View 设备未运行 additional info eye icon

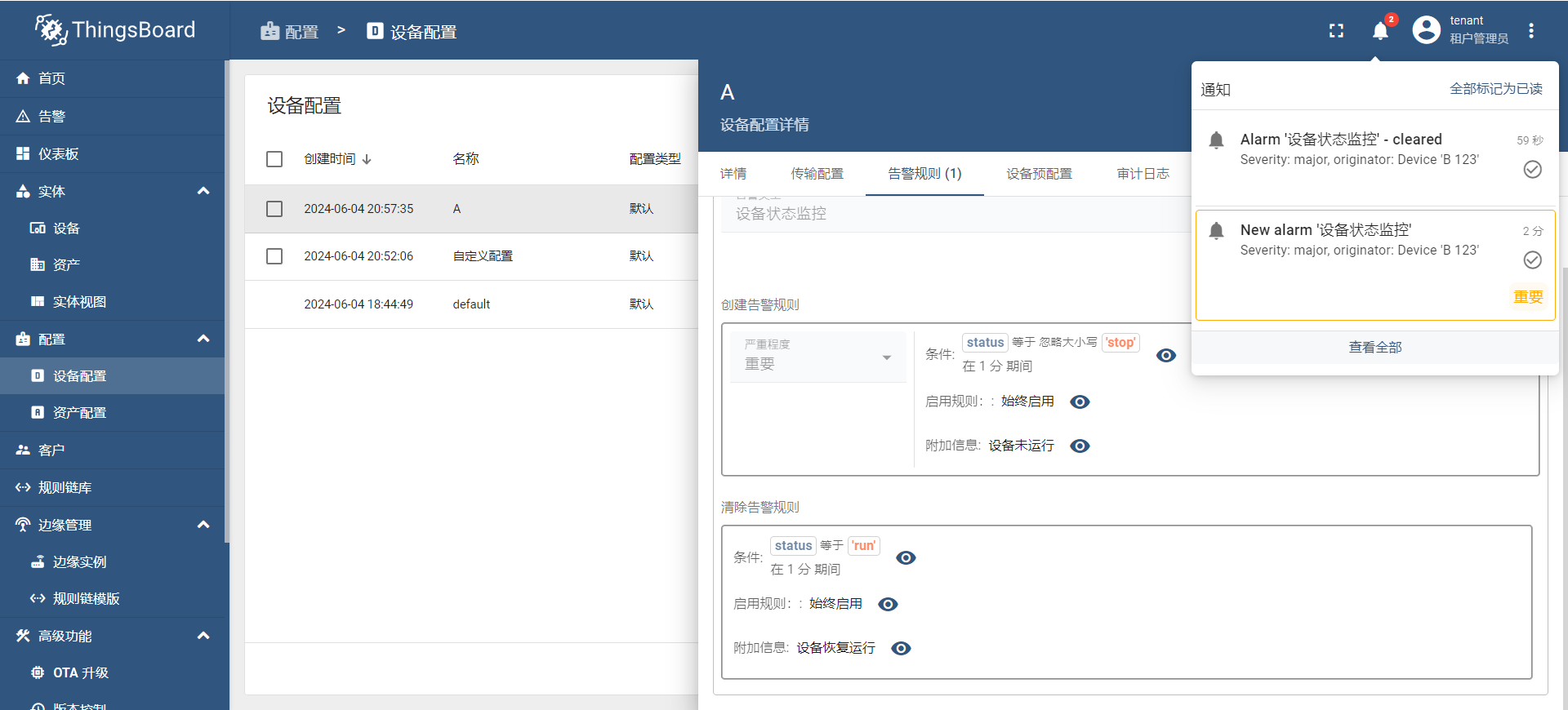(x=1080, y=446)
